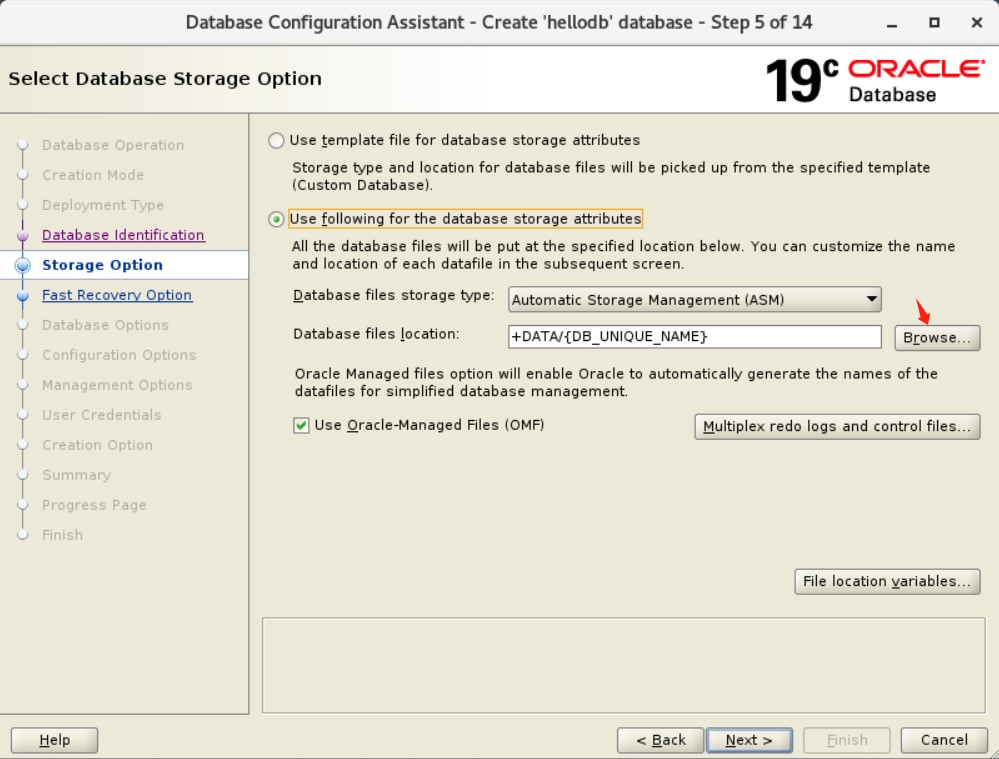Viewport: 999px width, 759px height.
Task: Click the Oracle 19c Database logo
Action: pos(875,80)
